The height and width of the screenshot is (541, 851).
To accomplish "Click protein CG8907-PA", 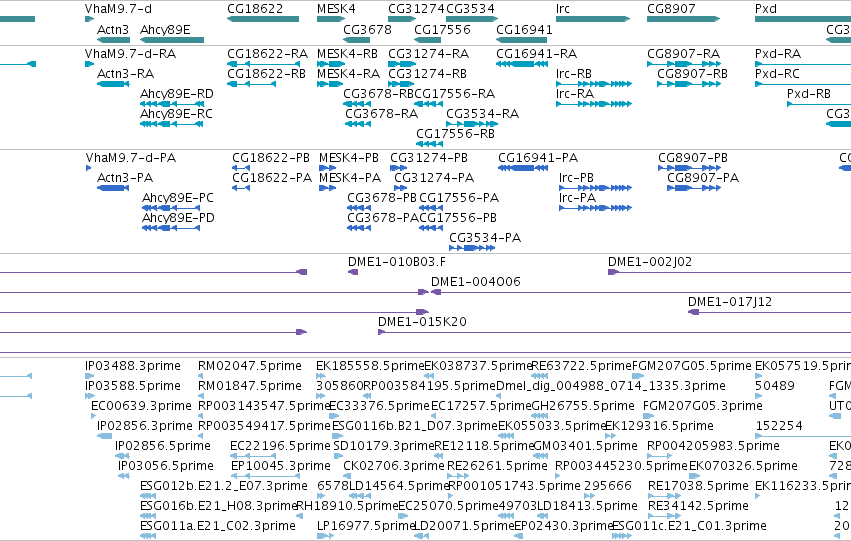I will [x=694, y=188].
